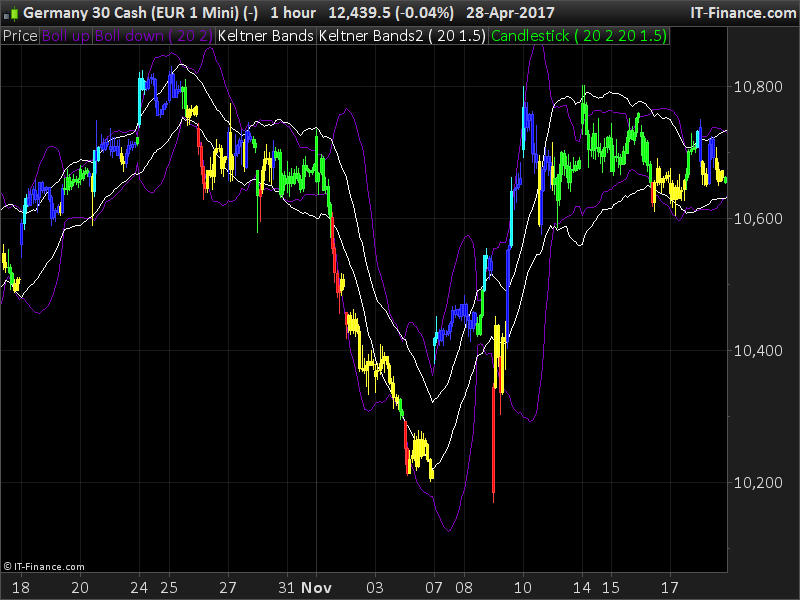Click the 10,200 price axis label
The width and height of the screenshot is (800, 600).
758,482
